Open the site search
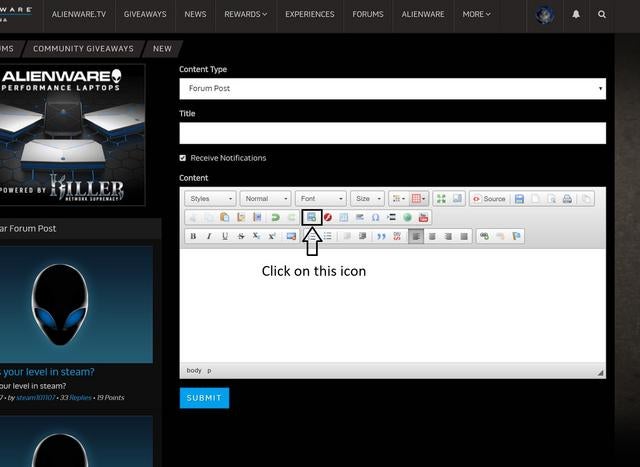Viewport: 640px width, 467px height. point(602,14)
